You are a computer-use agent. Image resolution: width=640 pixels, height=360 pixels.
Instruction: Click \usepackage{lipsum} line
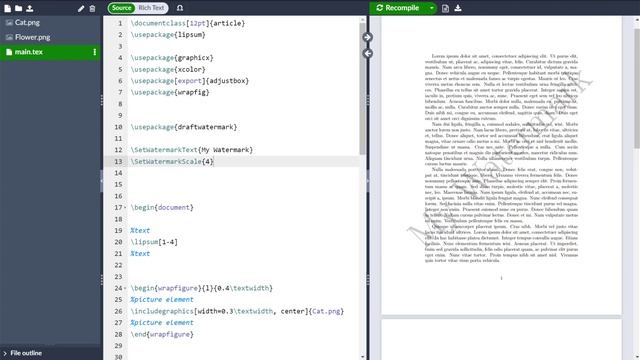point(168,35)
